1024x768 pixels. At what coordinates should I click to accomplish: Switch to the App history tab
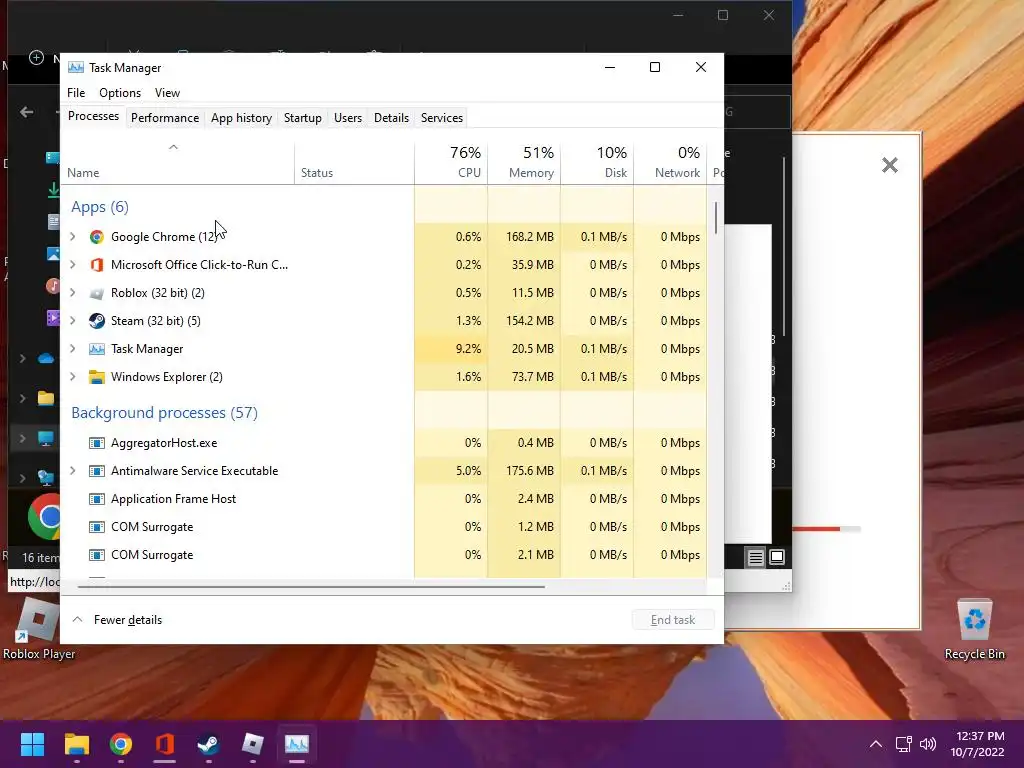tap(241, 118)
